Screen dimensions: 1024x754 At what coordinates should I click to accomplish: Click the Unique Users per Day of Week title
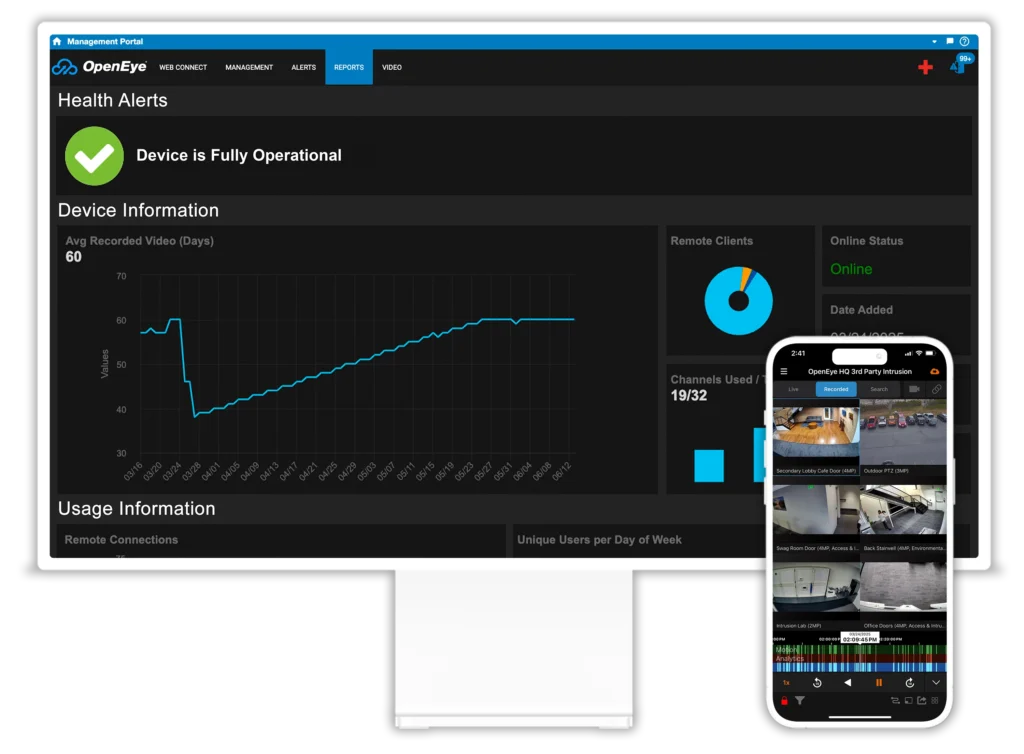point(599,540)
